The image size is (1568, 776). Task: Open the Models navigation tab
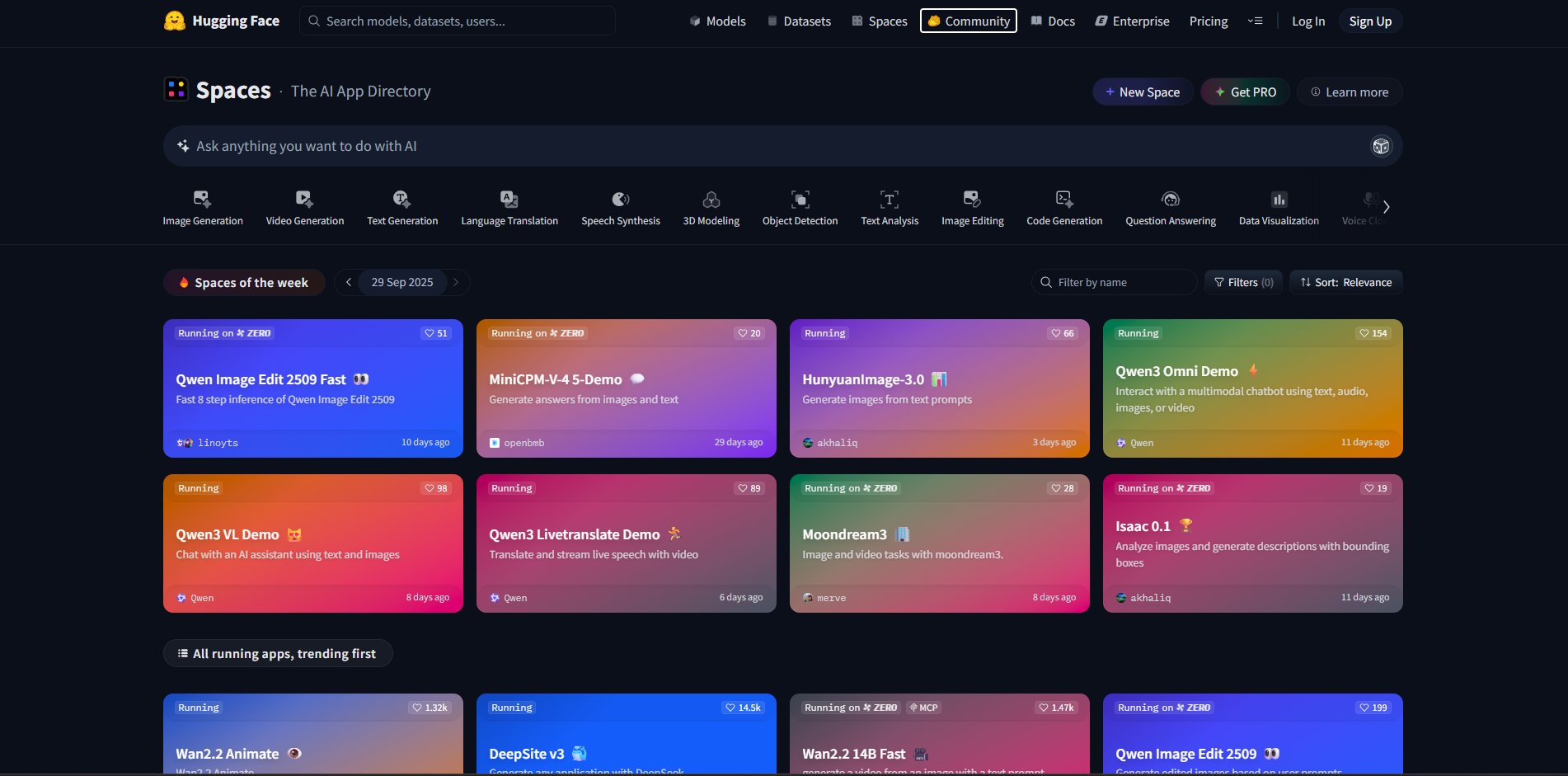[x=717, y=21]
